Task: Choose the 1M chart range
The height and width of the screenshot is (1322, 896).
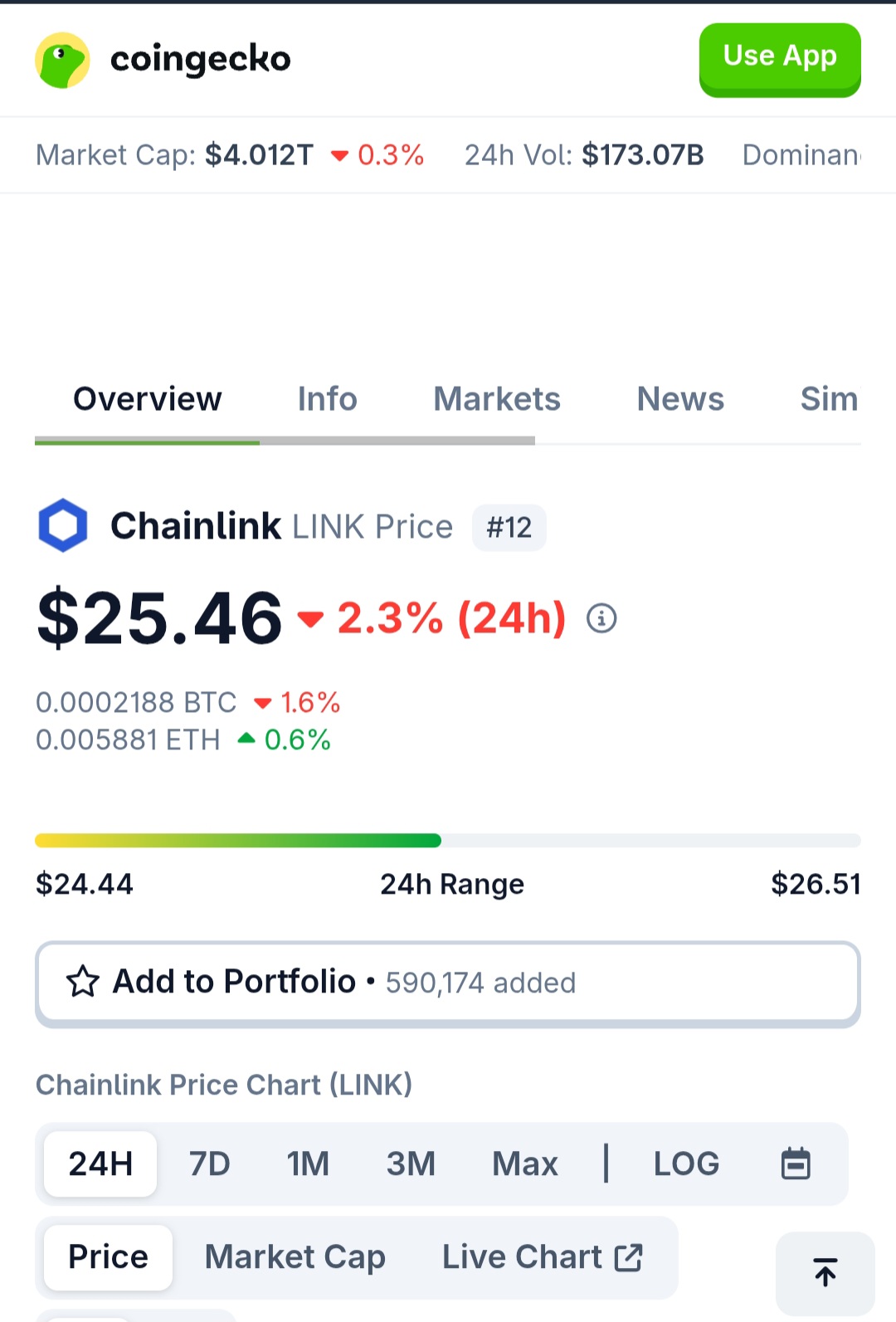Action: click(x=308, y=1163)
